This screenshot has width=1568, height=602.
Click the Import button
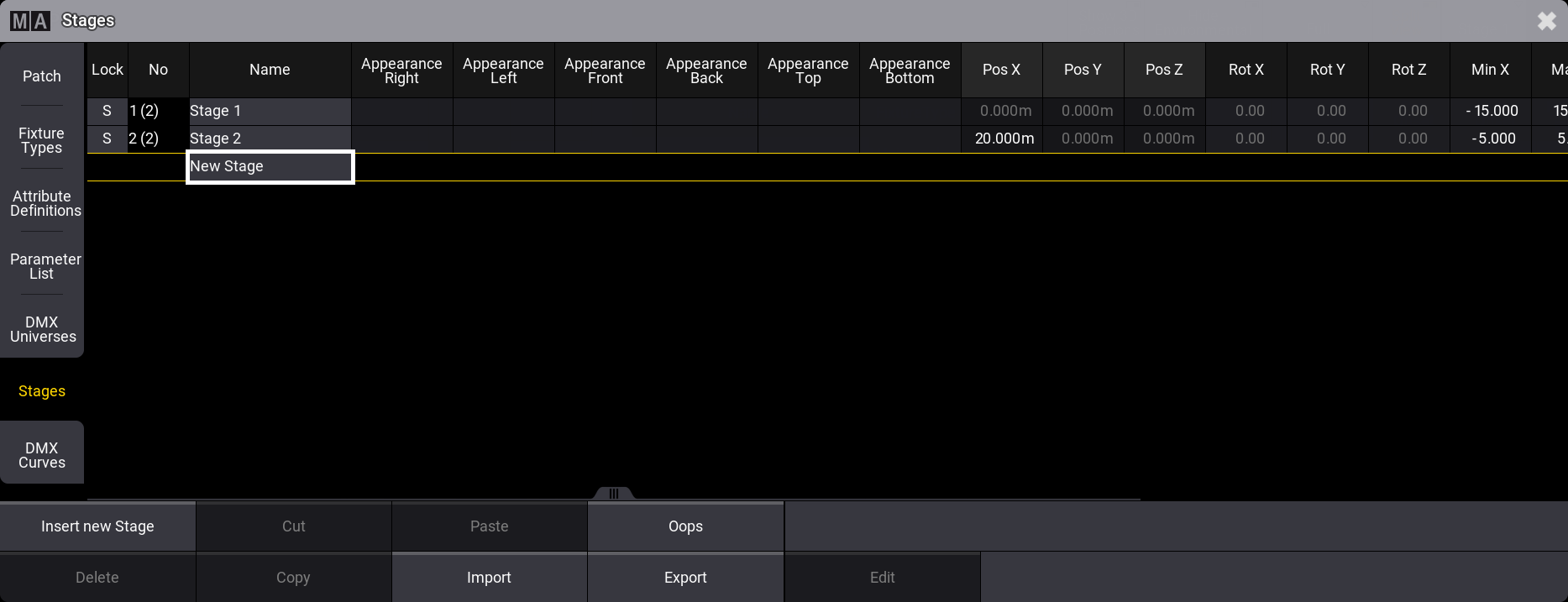(489, 578)
